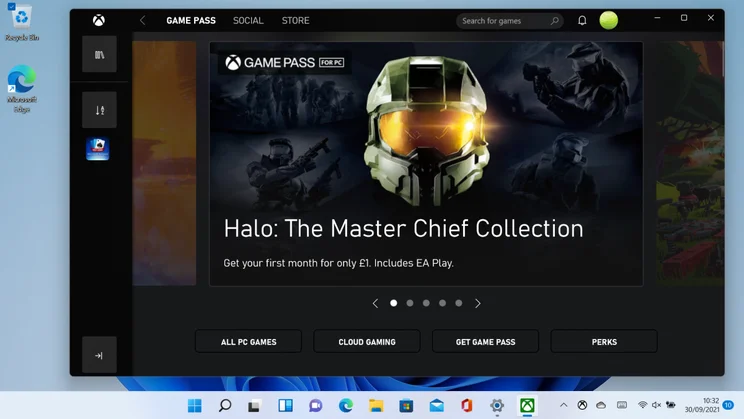Open Settings from taskbar
Screen dimensions: 744x419
tap(497, 406)
